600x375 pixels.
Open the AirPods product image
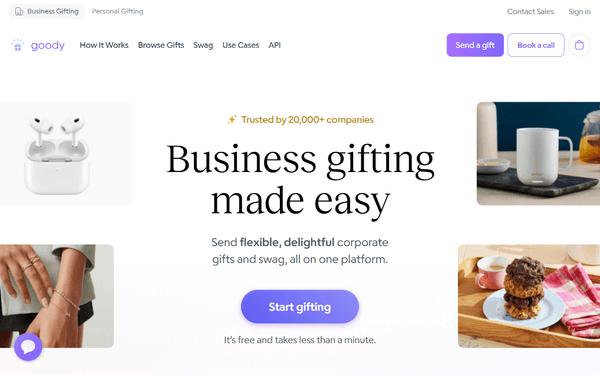(x=66, y=153)
